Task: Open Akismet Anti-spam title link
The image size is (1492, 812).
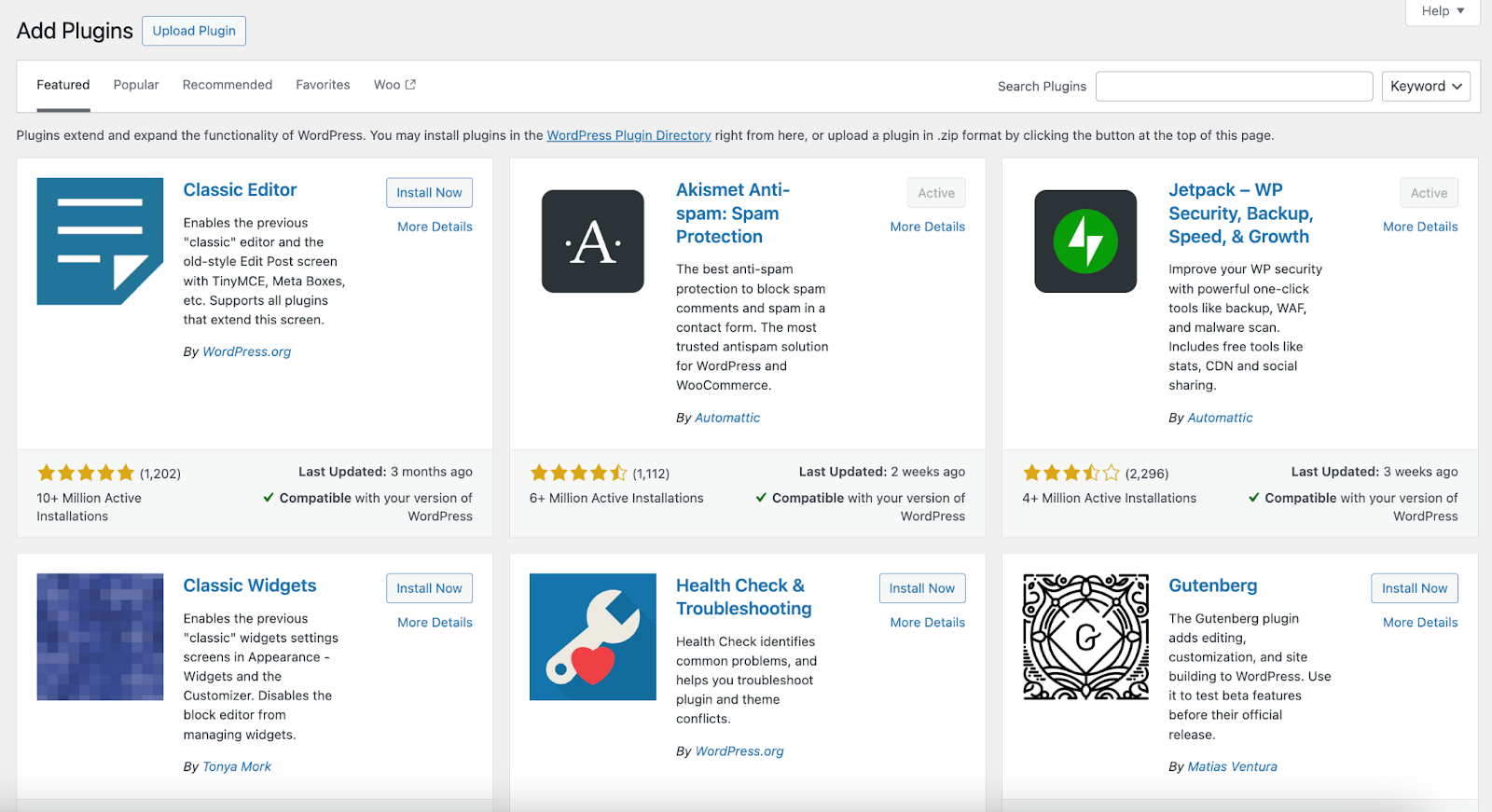Action: (733, 213)
